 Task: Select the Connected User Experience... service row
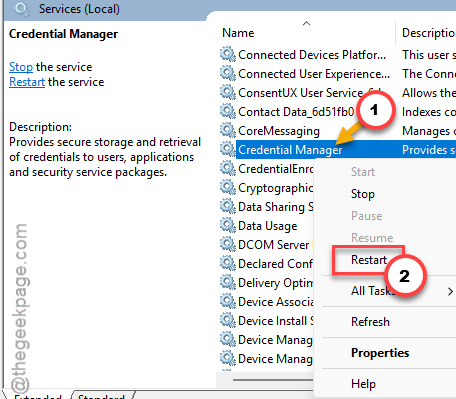[314, 74]
